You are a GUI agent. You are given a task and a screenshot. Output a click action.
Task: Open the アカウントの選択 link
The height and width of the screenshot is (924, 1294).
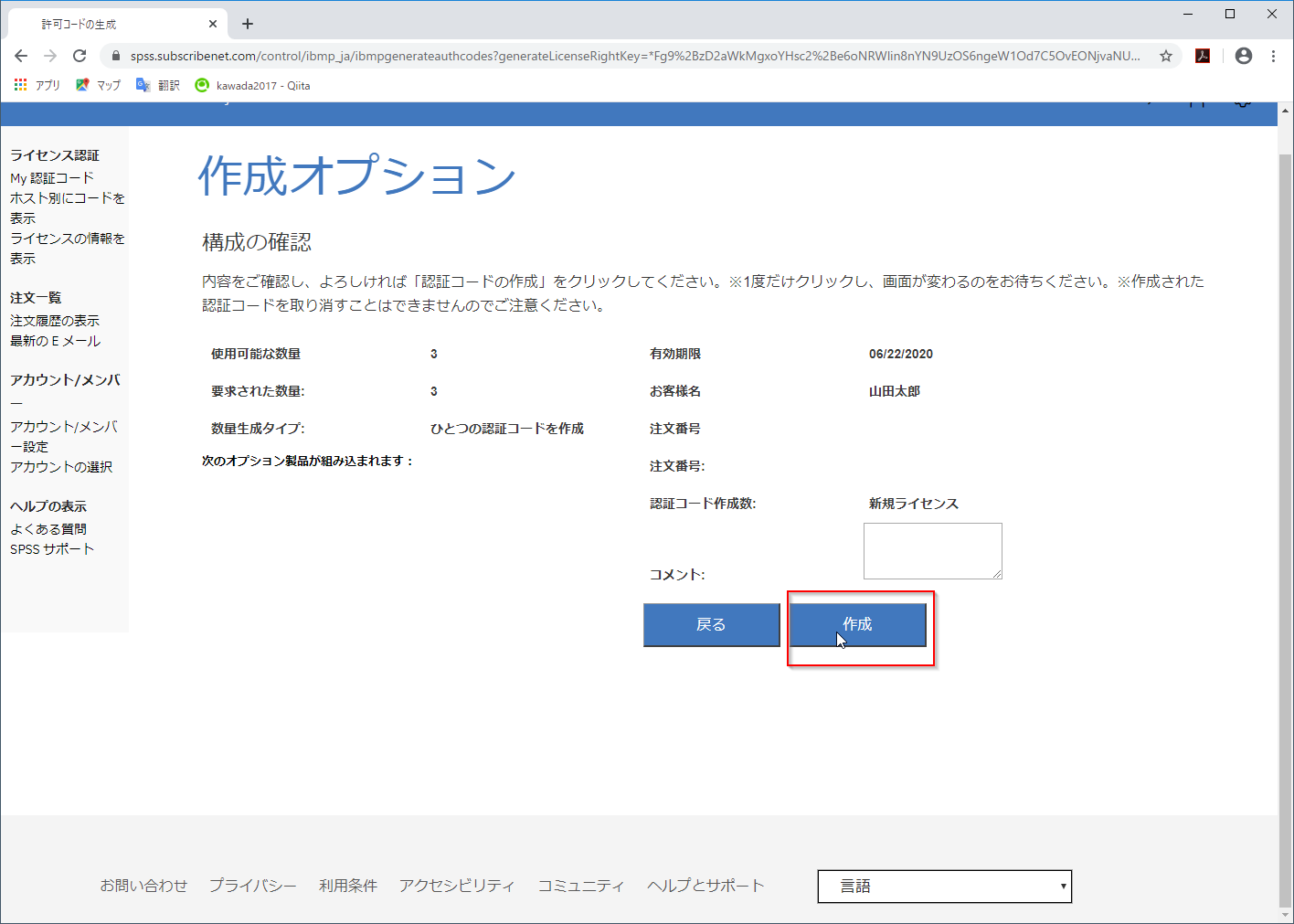click(x=61, y=467)
